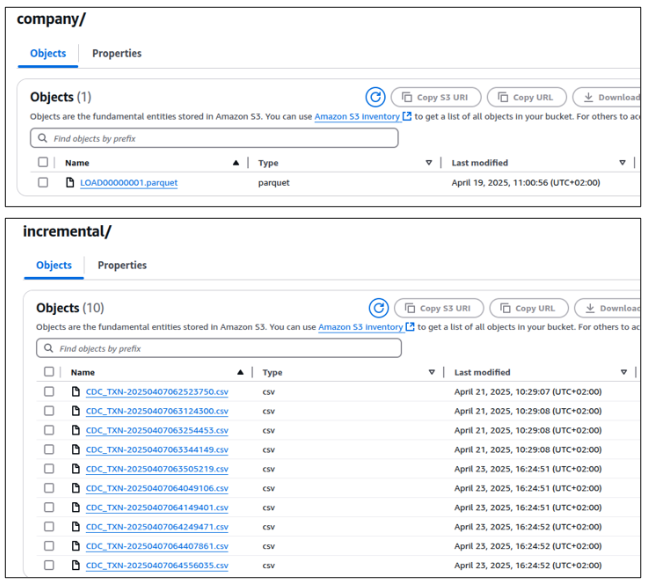
Task: Open CDC_TXN-20250407063124300.csv object
Action: click(157, 411)
